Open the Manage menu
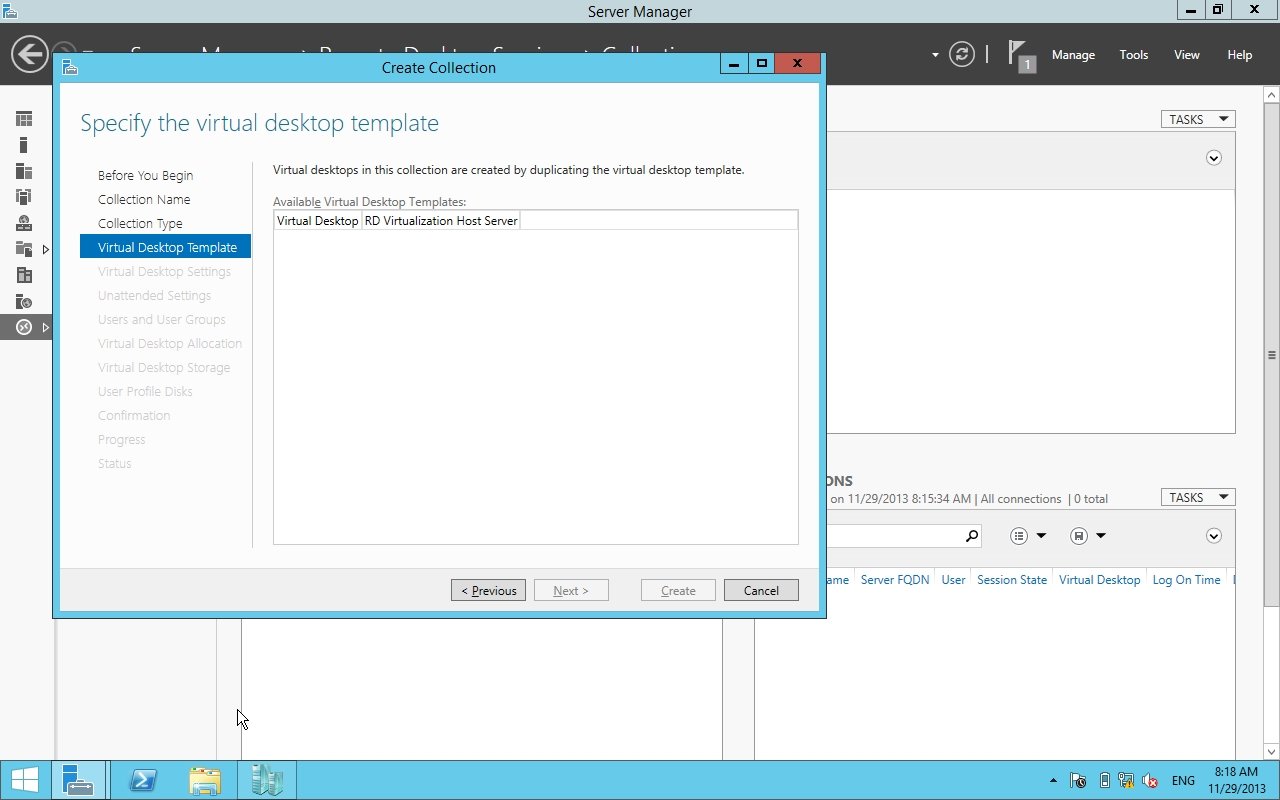Image resolution: width=1280 pixels, height=800 pixels. pyautogui.click(x=1073, y=55)
